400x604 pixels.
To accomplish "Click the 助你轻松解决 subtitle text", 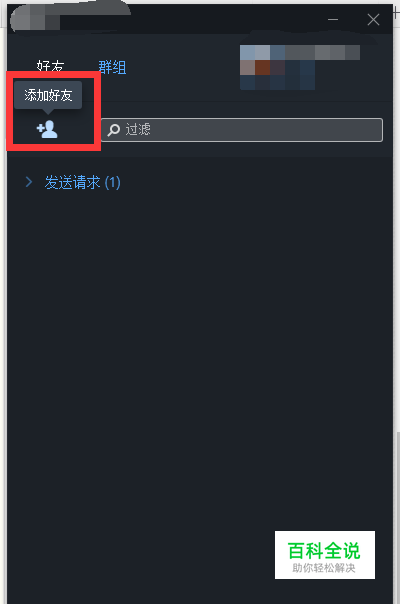I will tap(324, 568).
